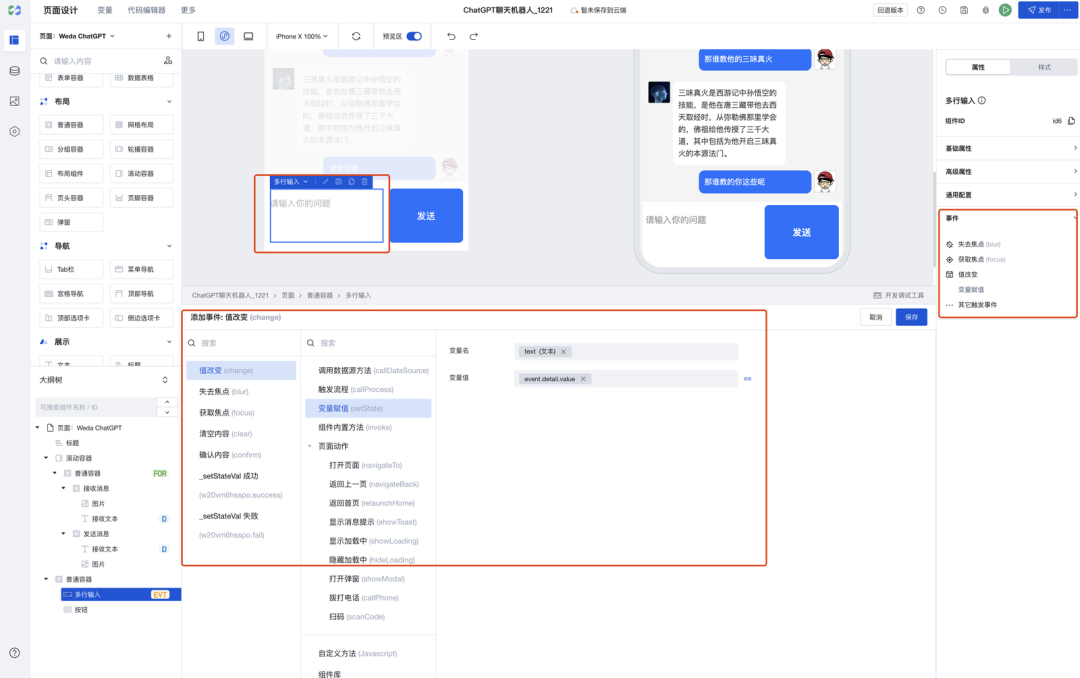Click 其它触发事件 in events panel
The height and width of the screenshot is (678, 1080).
coord(977,305)
